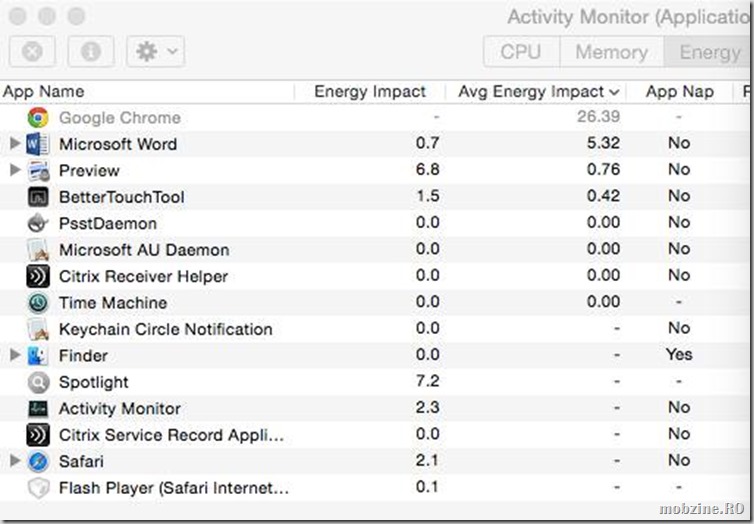The height and width of the screenshot is (524, 754).
Task: Select the Citrix Service Record Appli… name
Action: pos(171,435)
